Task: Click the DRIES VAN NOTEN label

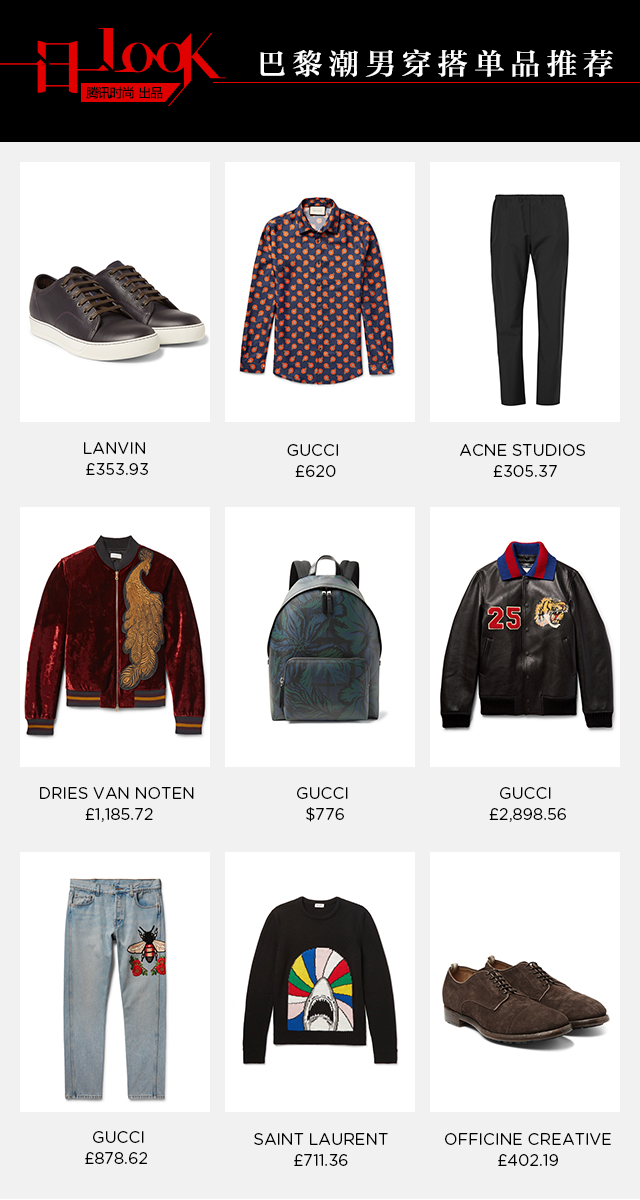Action: point(117,793)
